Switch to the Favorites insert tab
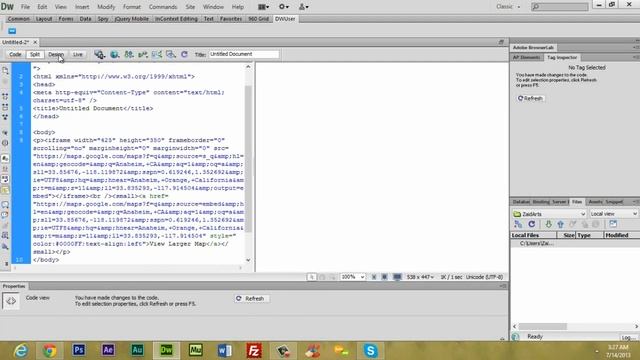The height and width of the screenshot is (360, 640). point(231,19)
